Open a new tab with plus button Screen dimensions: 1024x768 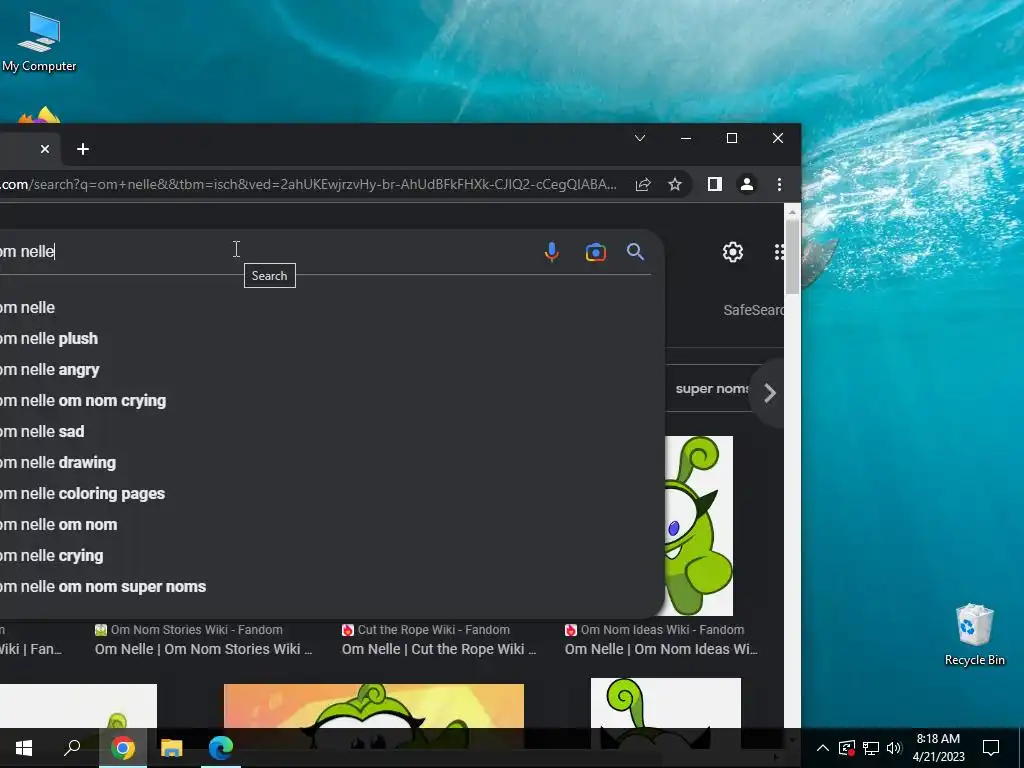click(83, 149)
